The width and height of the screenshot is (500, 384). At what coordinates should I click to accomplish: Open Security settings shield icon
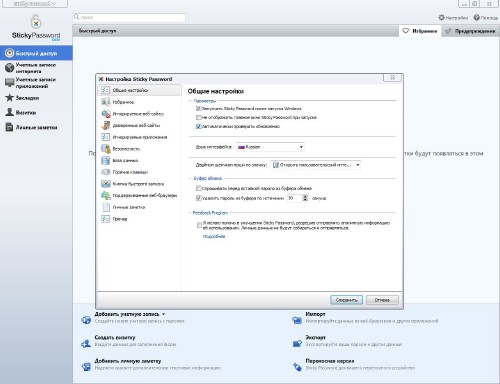106,149
